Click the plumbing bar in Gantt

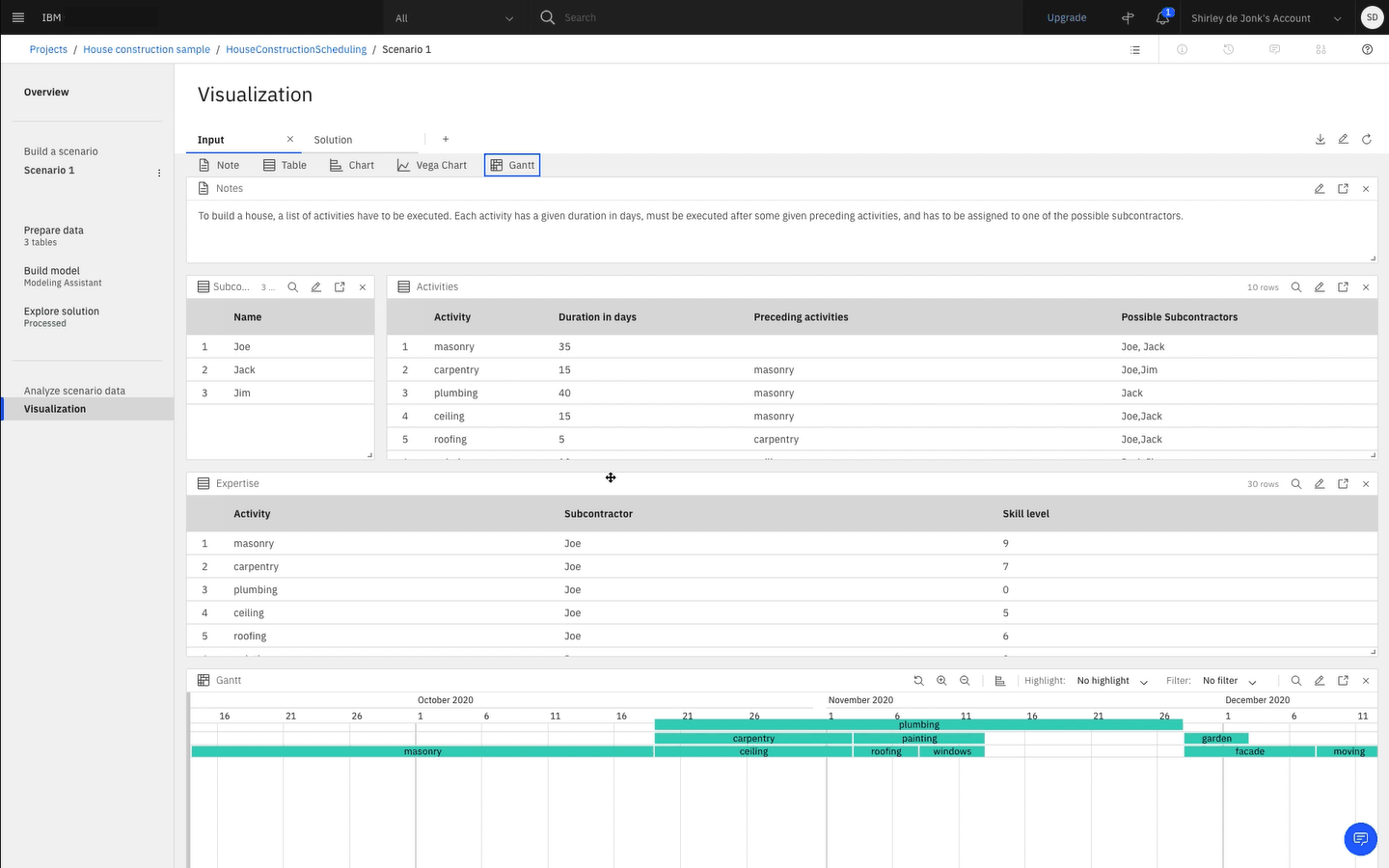[x=918, y=724]
